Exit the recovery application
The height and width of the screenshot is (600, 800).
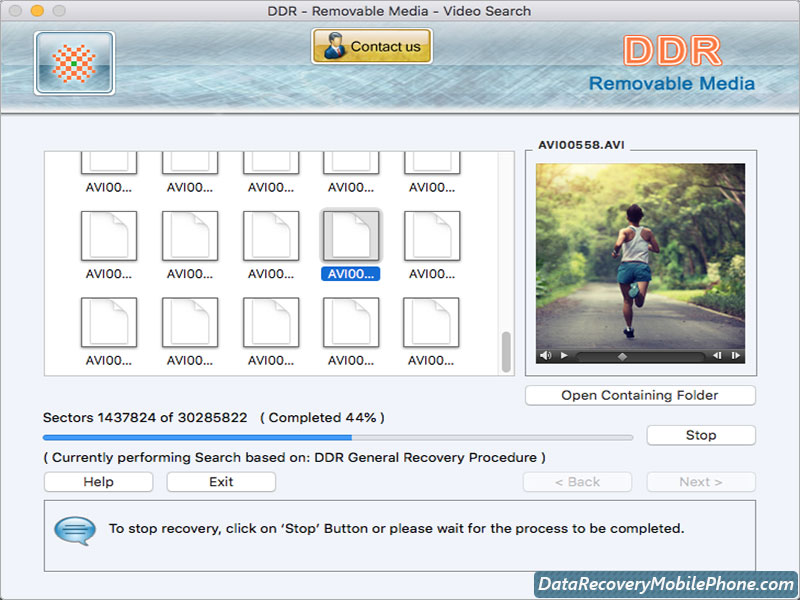tap(221, 482)
